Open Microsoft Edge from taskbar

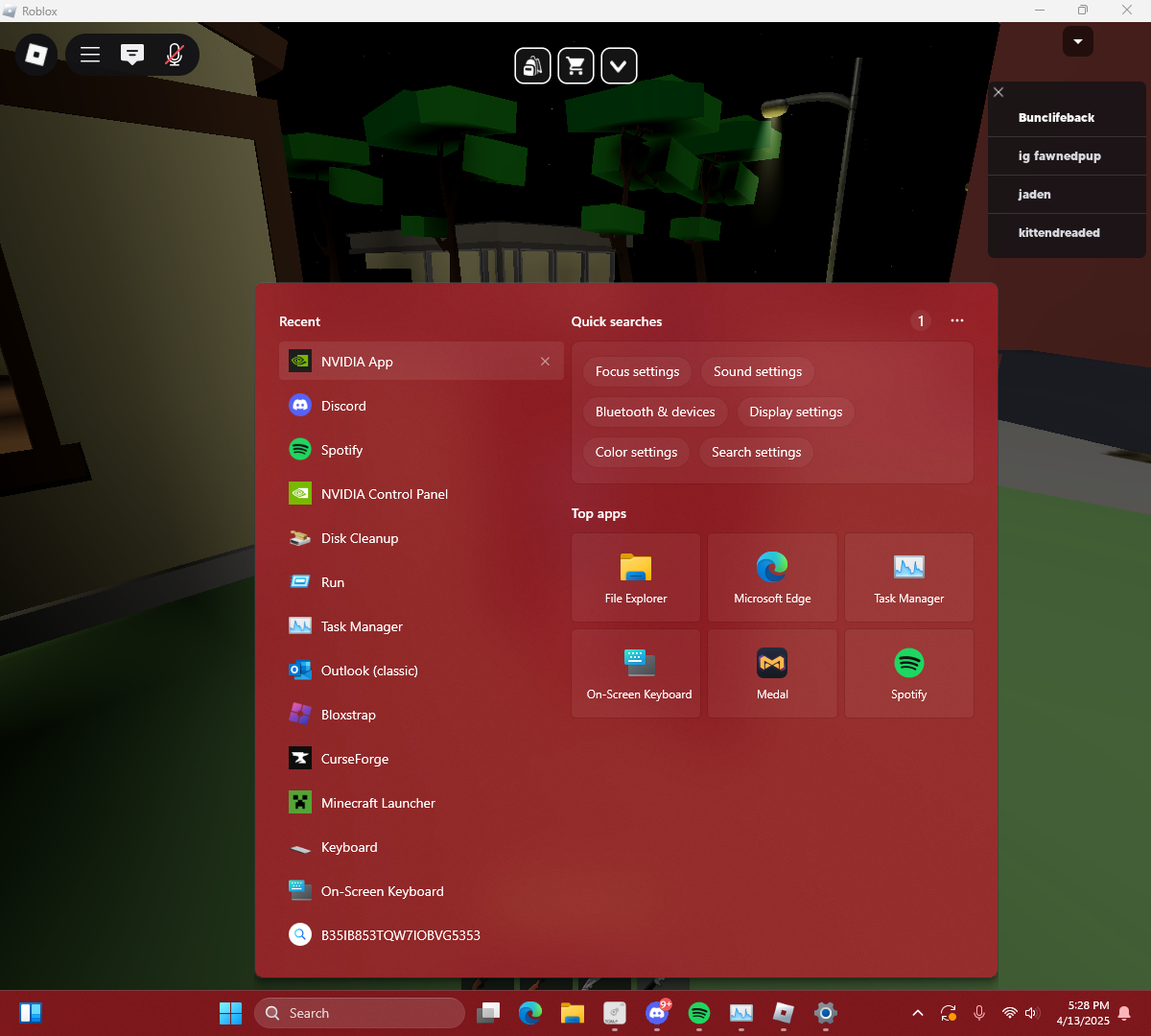coord(530,1013)
